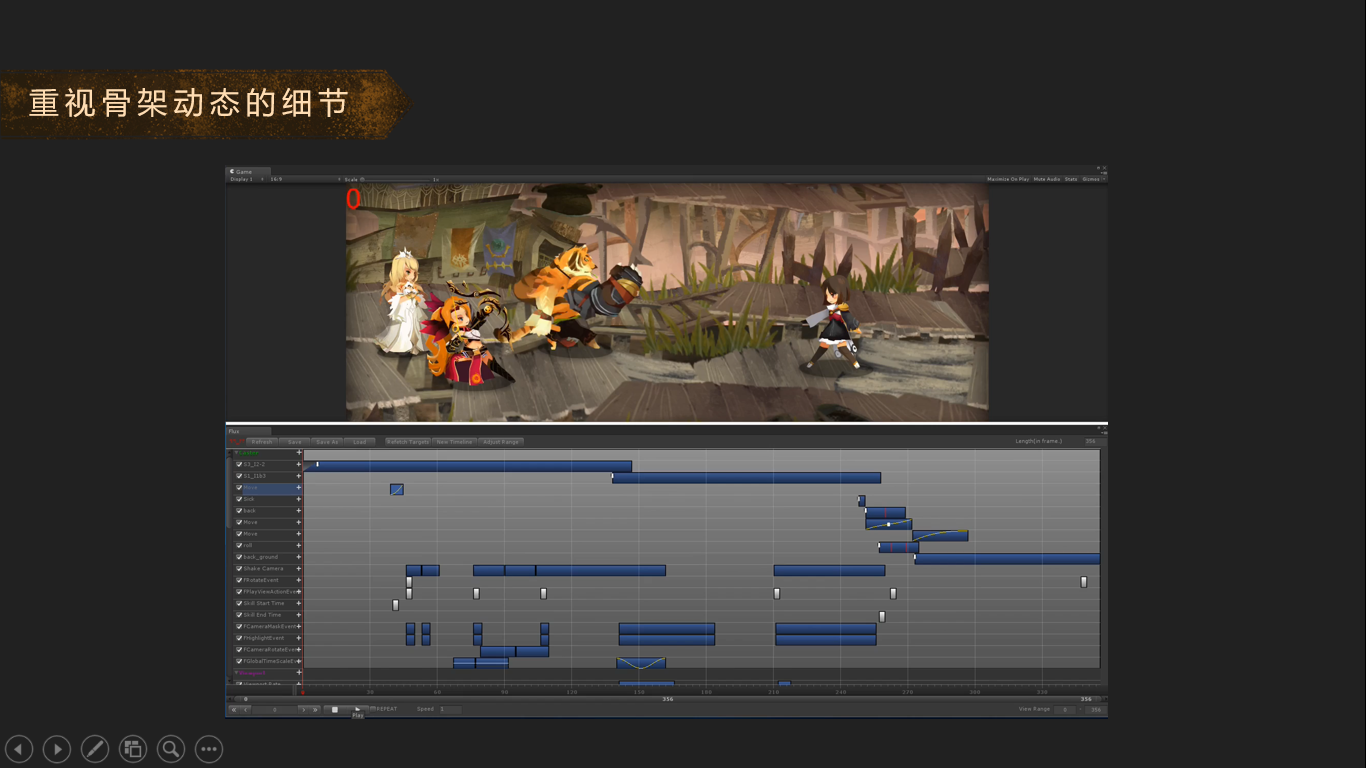Toggle Maximize On Play
The width and height of the screenshot is (1366, 768).
pos(1008,179)
